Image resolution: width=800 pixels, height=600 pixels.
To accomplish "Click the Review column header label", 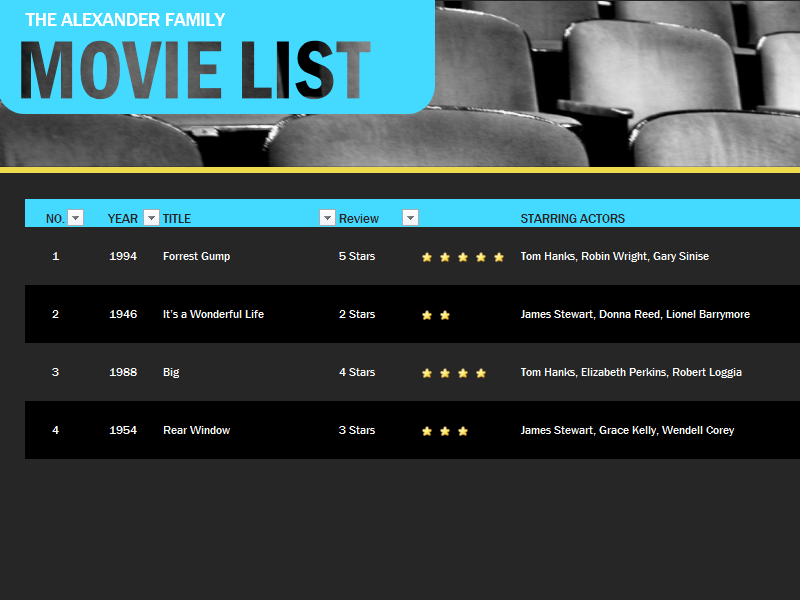I will 359,219.
